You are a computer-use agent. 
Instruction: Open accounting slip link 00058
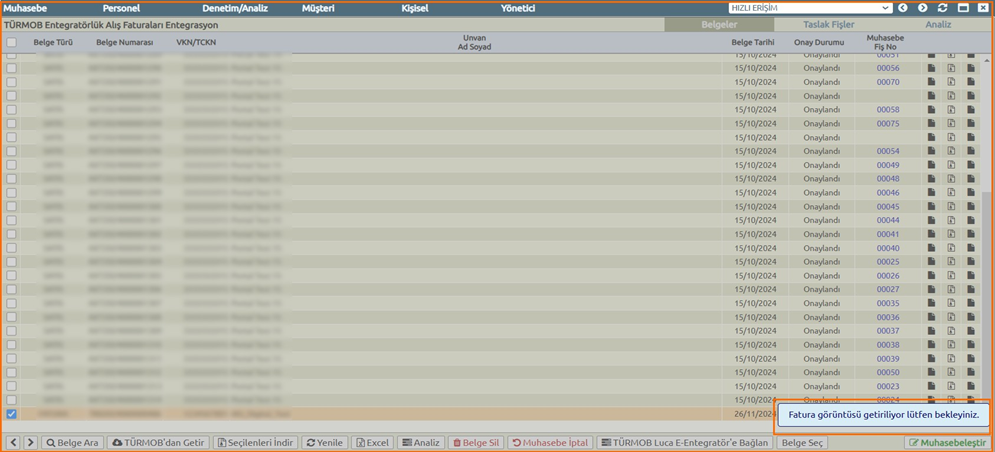click(x=888, y=110)
